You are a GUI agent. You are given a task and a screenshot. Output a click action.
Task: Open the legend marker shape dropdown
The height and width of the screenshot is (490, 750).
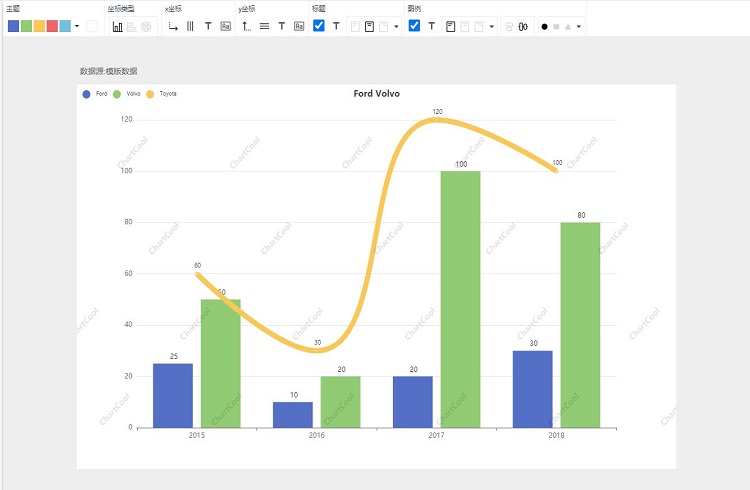[579, 27]
